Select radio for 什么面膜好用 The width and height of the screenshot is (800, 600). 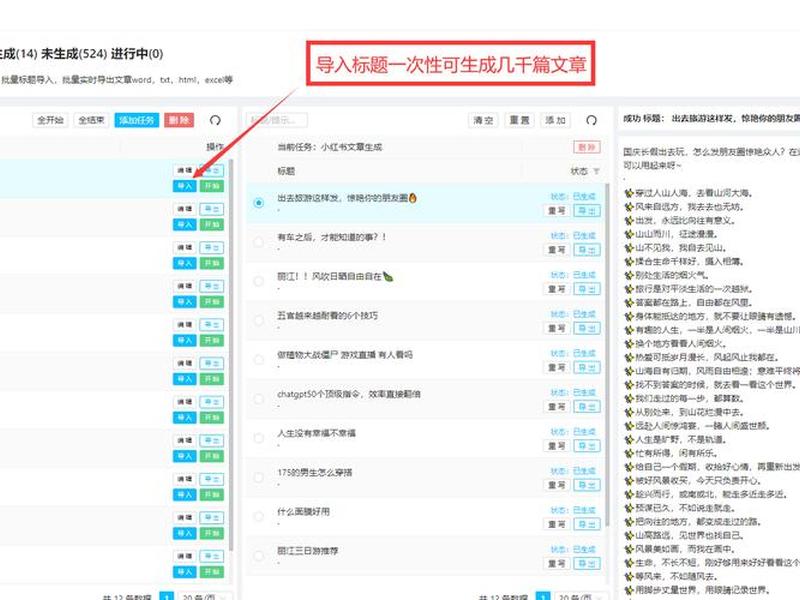pos(259,516)
